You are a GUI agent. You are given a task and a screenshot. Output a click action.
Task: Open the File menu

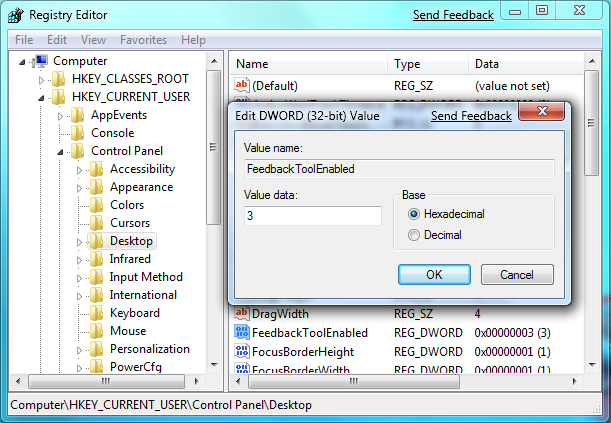(24, 40)
